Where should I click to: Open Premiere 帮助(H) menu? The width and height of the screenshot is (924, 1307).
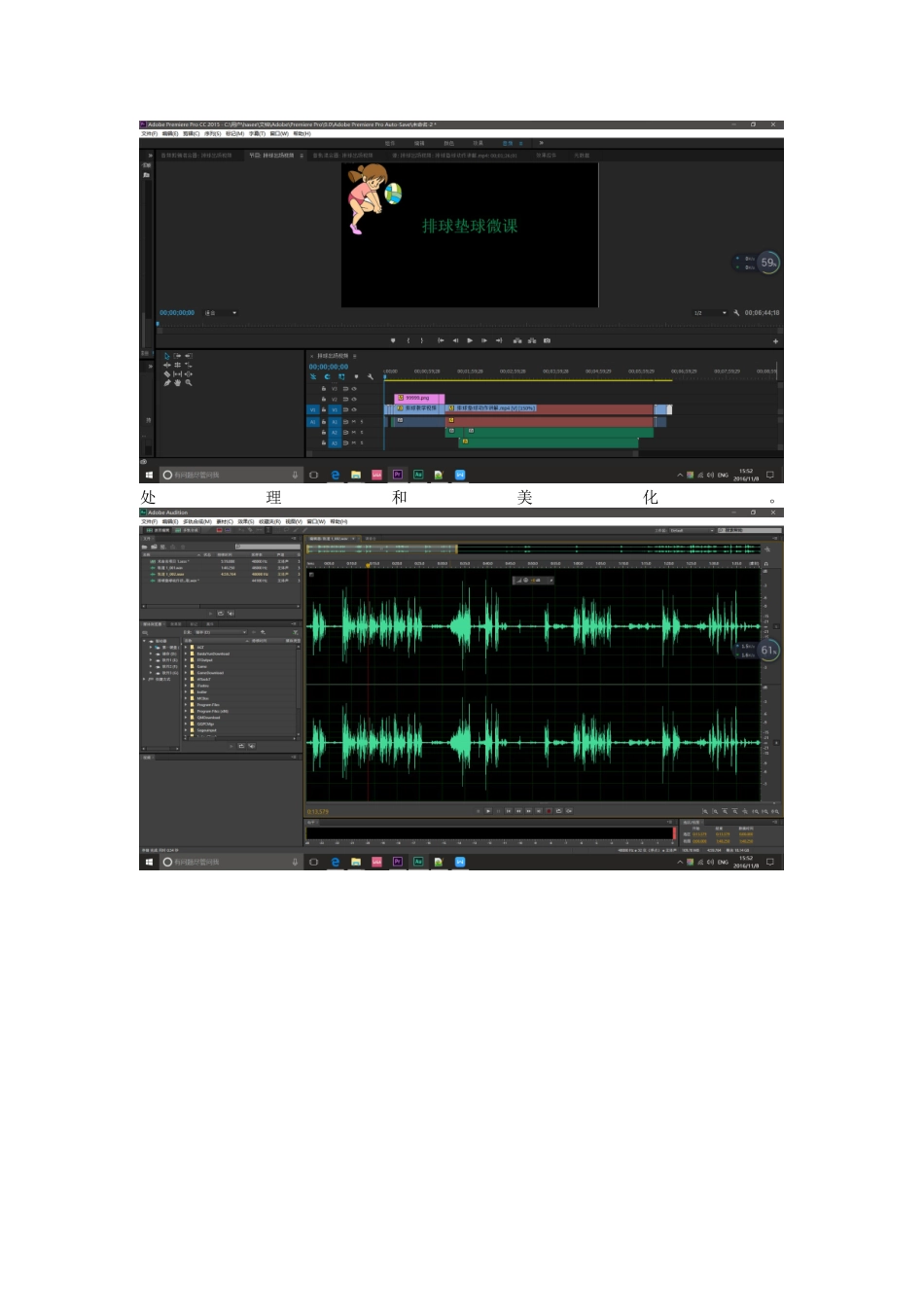tap(302, 134)
